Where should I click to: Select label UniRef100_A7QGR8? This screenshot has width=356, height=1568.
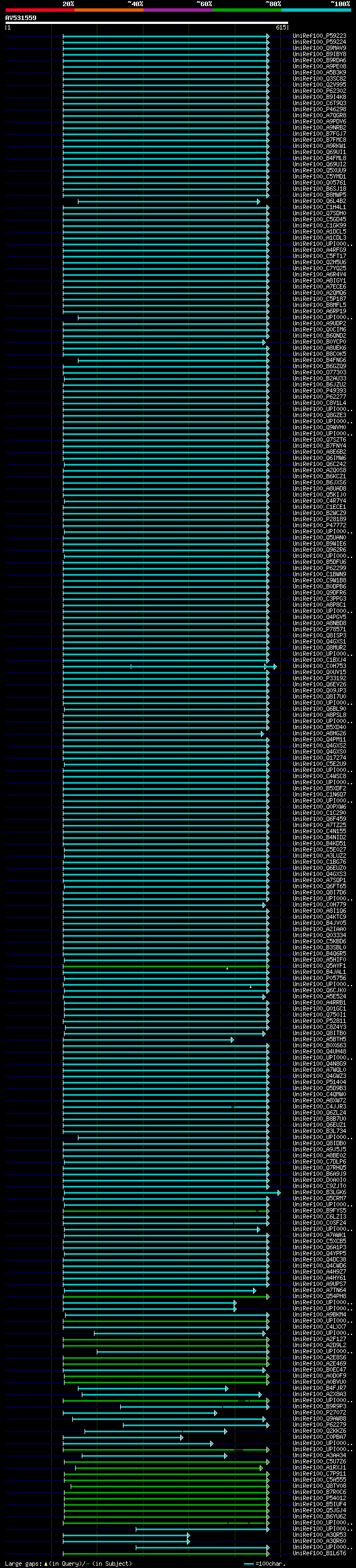pyautogui.click(x=319, y=115)
